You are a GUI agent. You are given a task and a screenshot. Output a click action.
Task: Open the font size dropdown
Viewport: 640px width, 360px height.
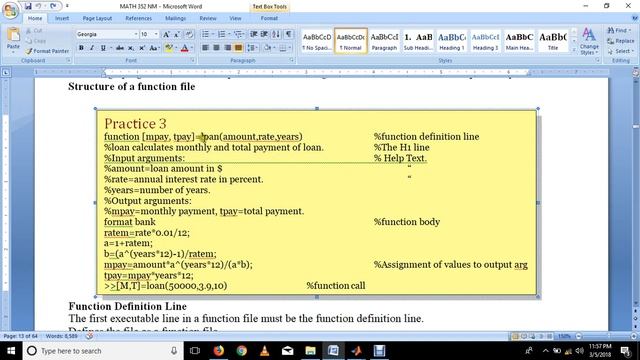[x=156, y=35]
